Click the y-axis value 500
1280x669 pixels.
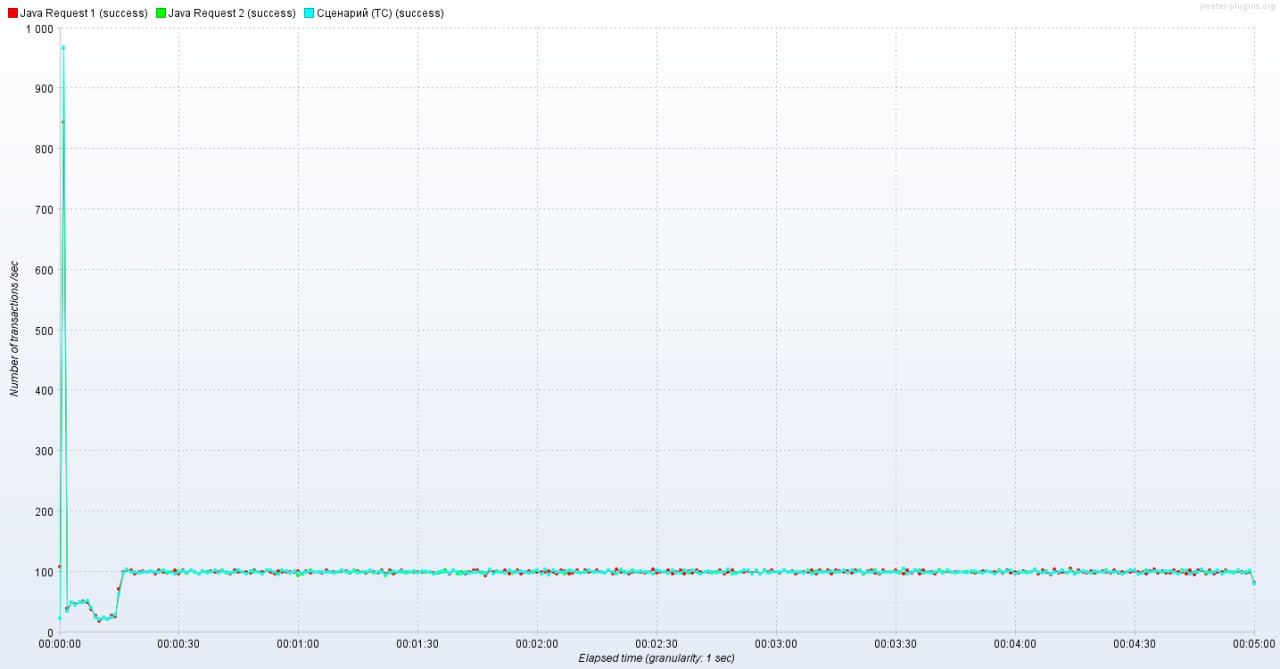pos(44,331)
